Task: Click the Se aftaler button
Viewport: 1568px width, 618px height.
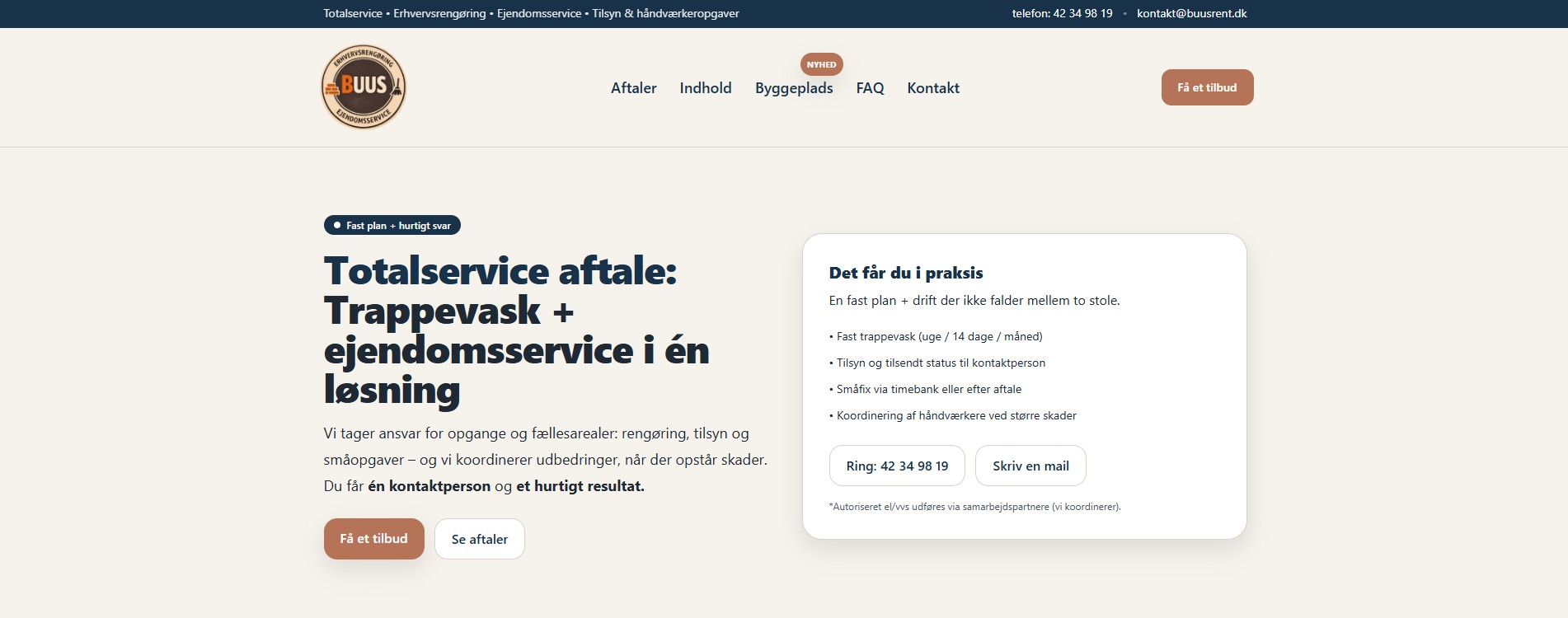Action: point(480,539)
